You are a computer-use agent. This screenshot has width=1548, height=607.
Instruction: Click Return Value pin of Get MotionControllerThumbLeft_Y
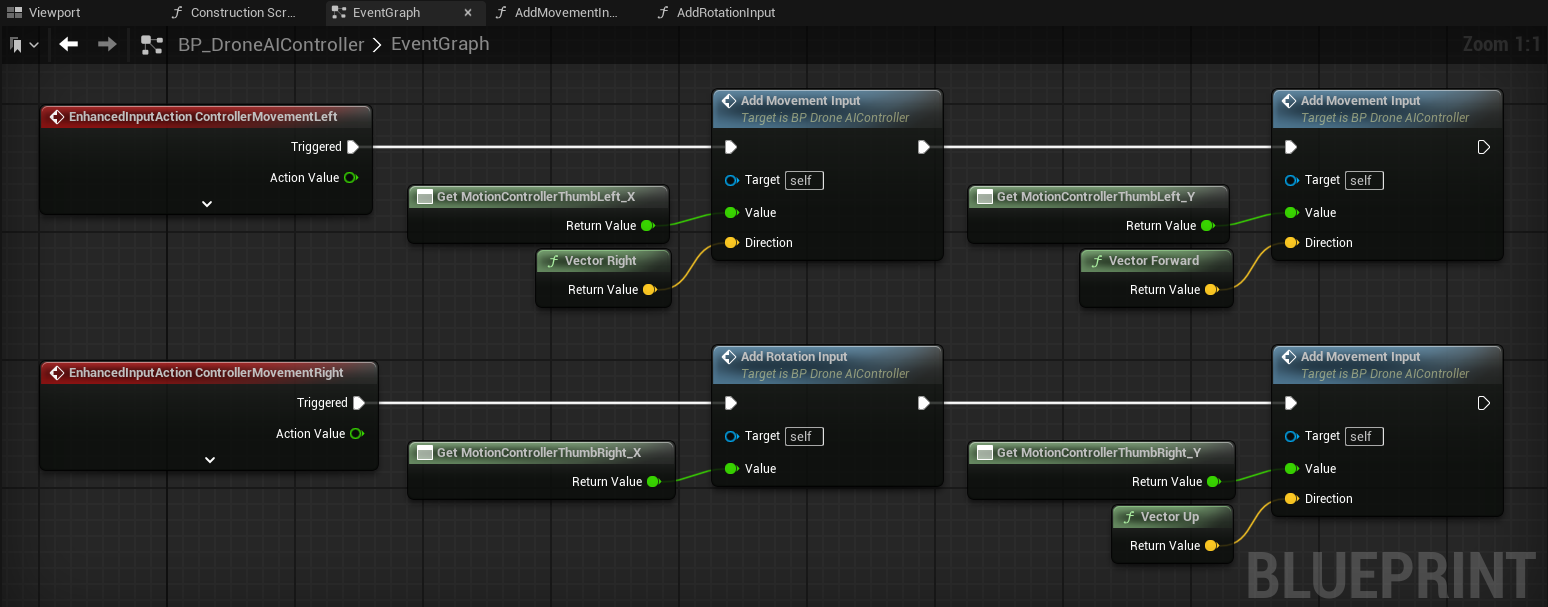pyautogui.click(x=1207, y=226)
